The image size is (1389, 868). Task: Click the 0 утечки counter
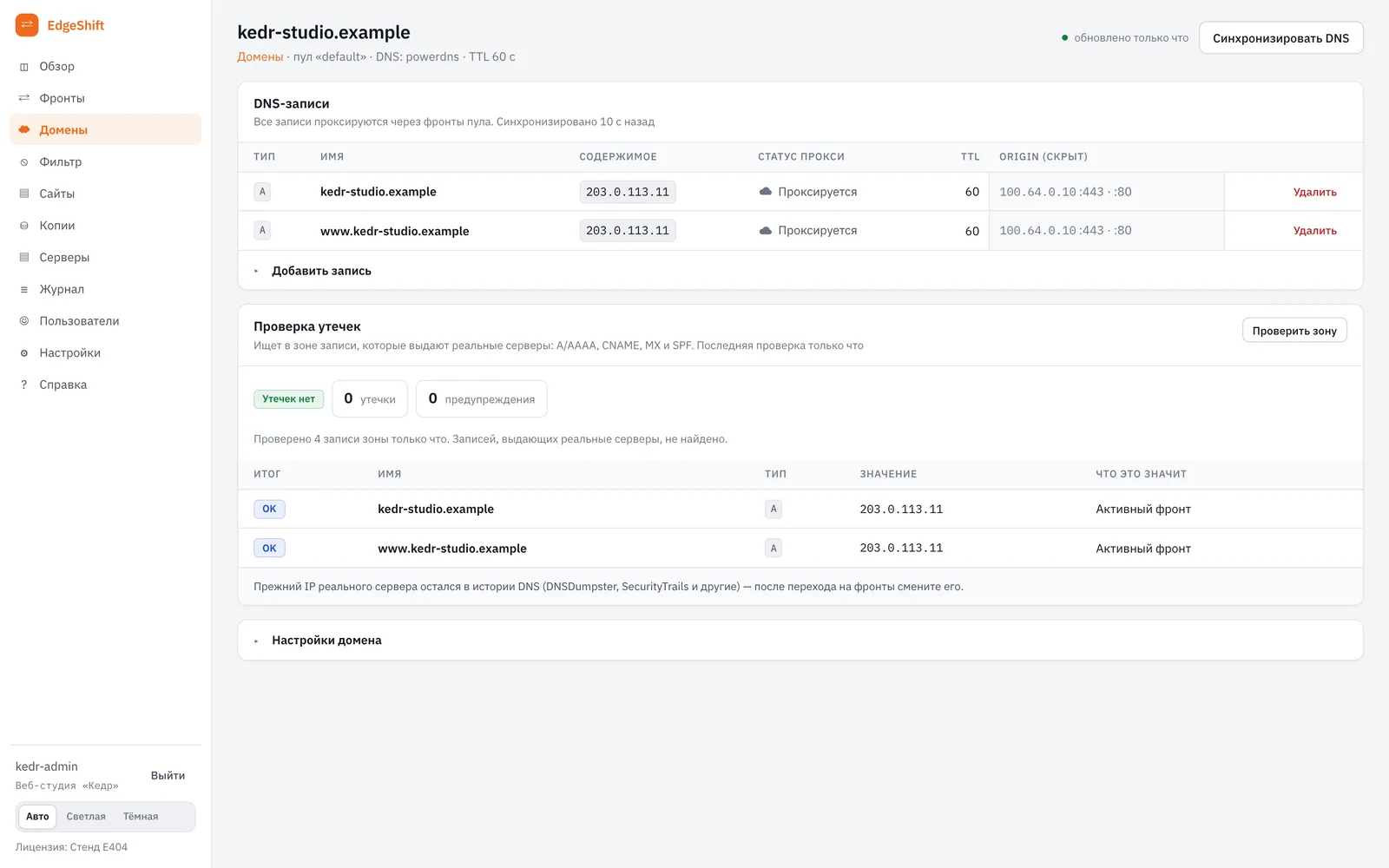click(370, 399)
